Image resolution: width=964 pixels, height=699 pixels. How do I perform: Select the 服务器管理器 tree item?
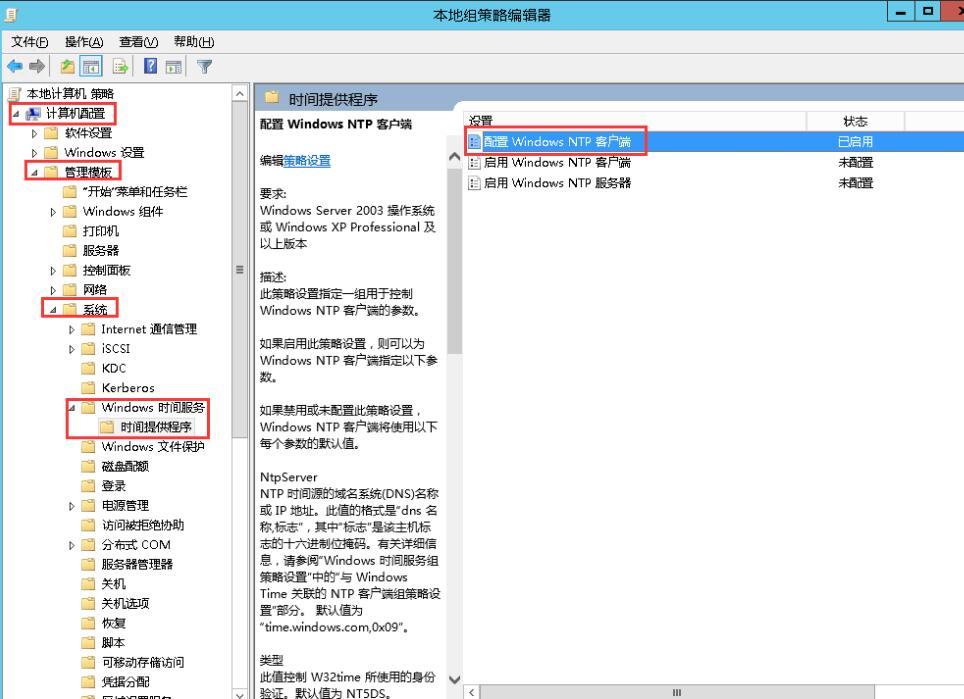pyautogui.click(x=137, y=564)
